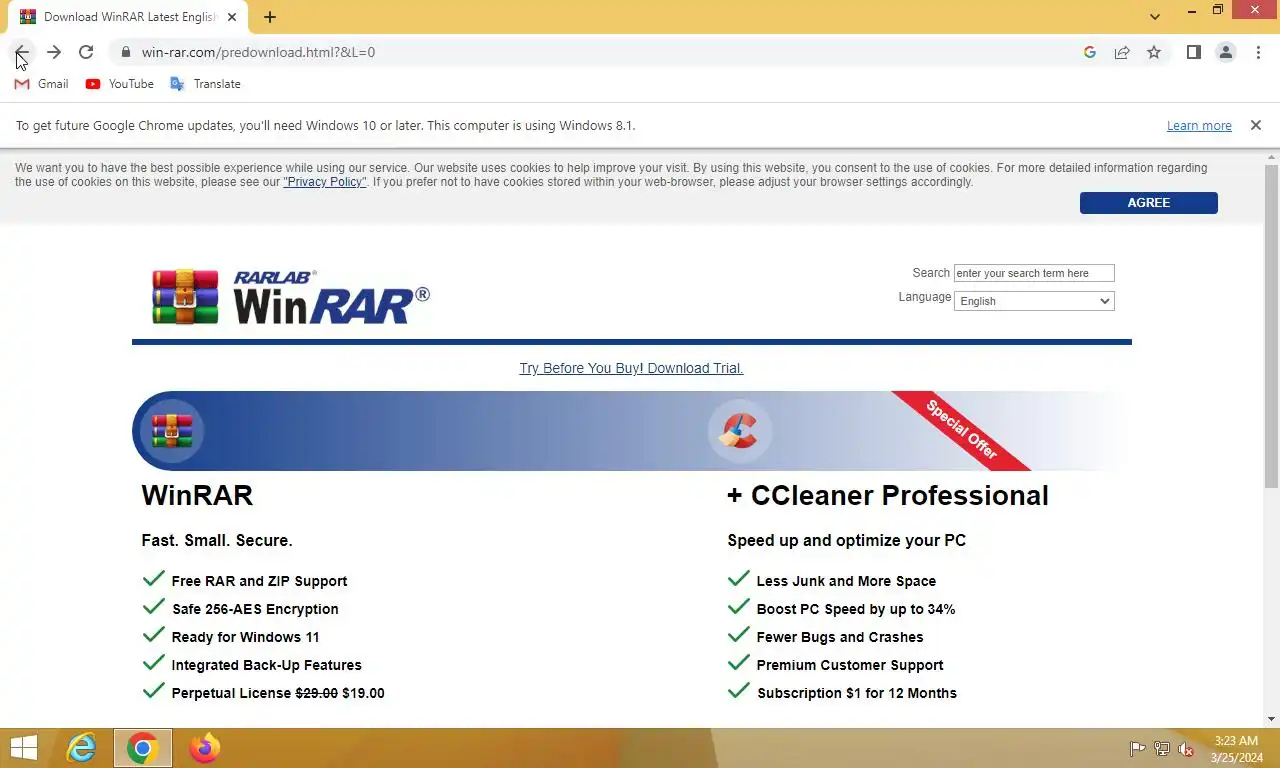The image size is (1280, 768).
Task: Open Translate bookmark
Action: pyautogui.click(x=206, y=84)
